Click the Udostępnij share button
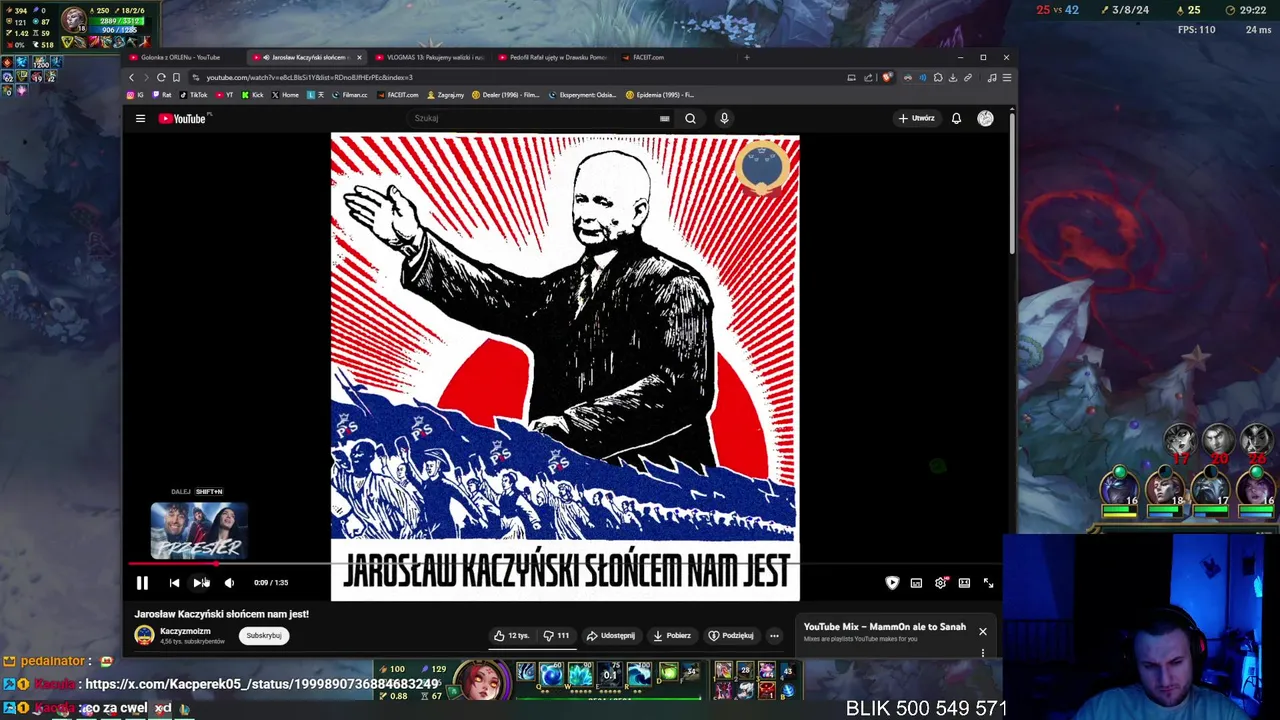 611,635
